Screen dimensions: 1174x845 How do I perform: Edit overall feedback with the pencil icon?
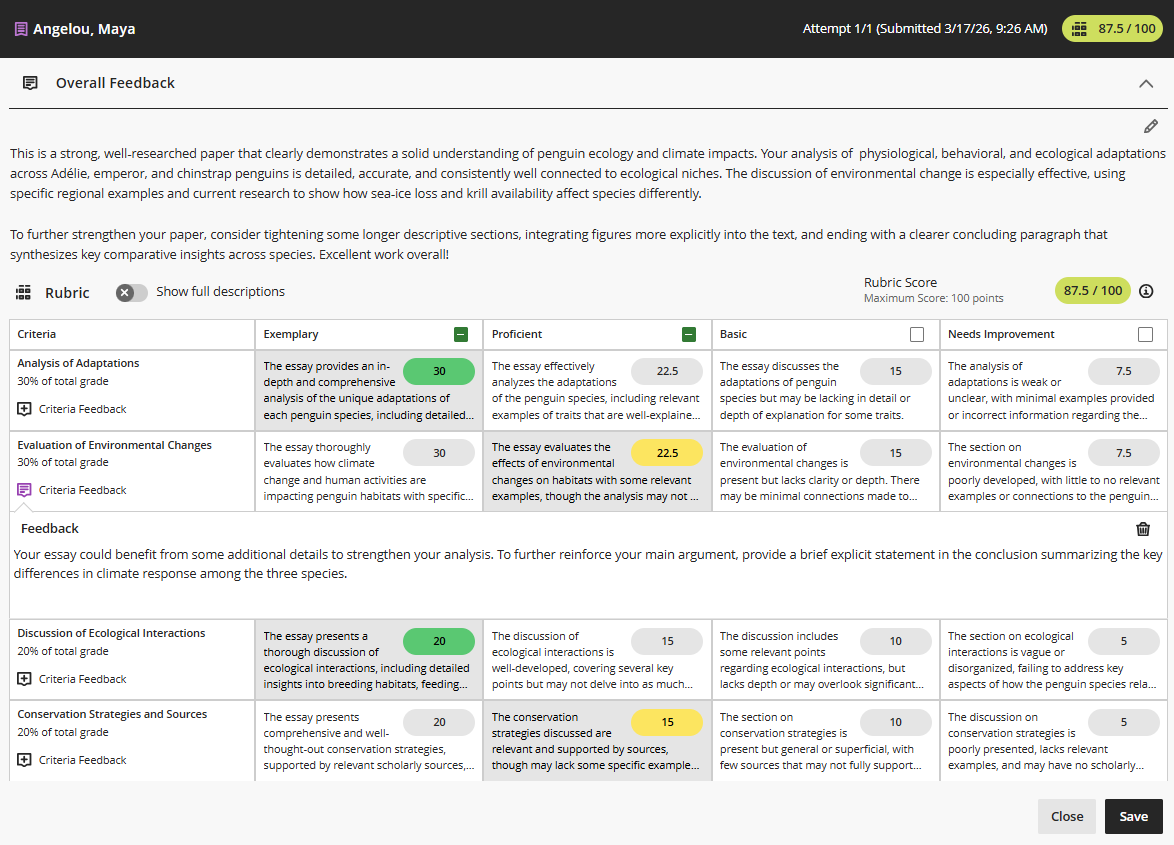pyautogui.click(x=1151, y=126)
